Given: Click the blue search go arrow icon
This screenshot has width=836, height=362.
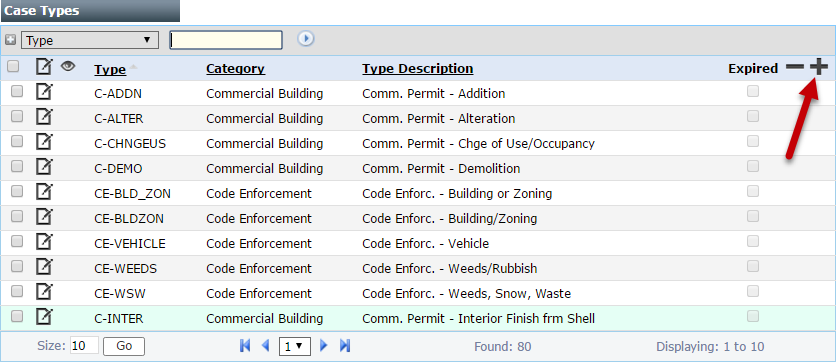Looking at the screenshot, I should [306, 39].
